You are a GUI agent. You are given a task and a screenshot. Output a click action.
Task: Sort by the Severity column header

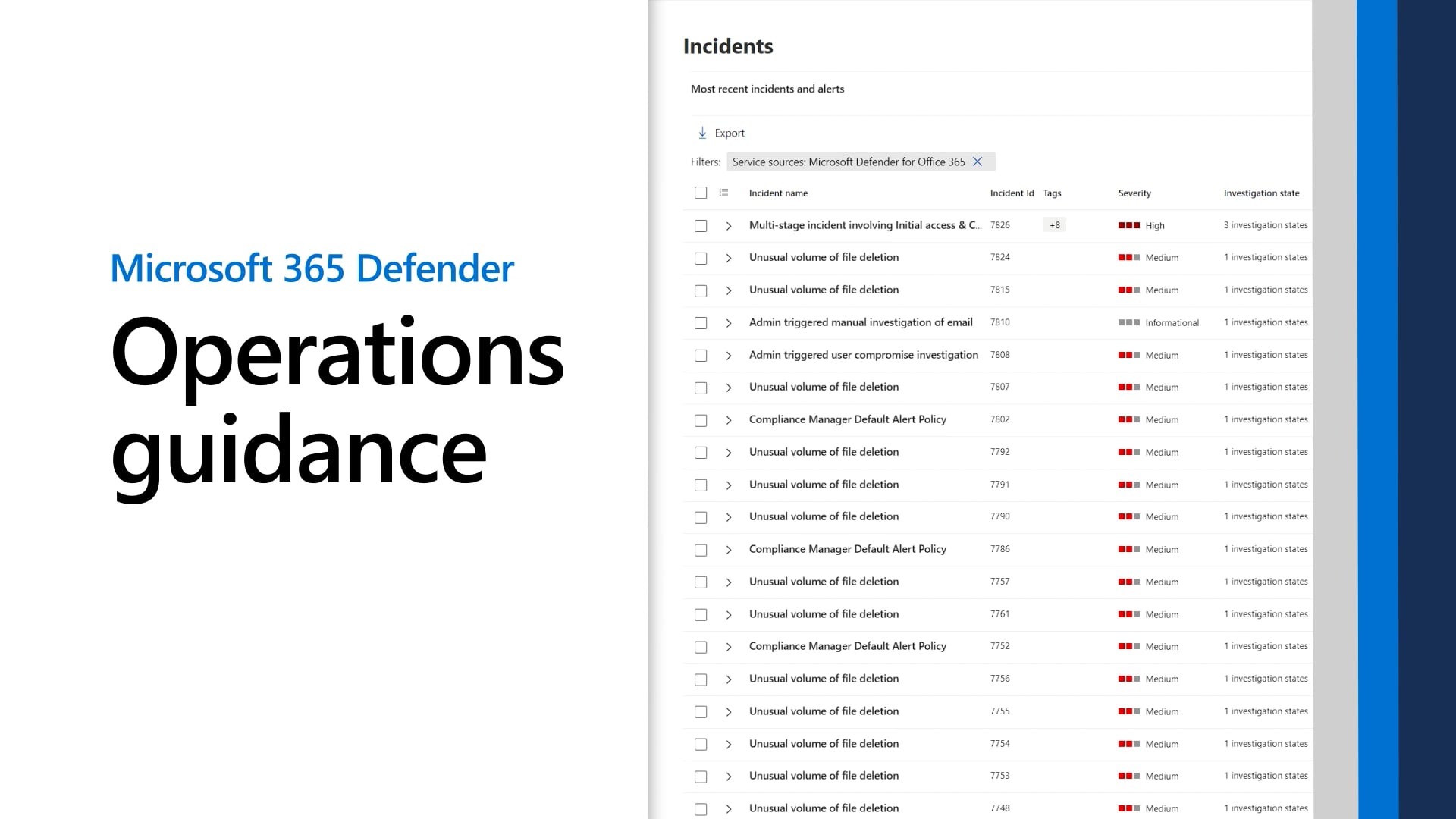1134,193
